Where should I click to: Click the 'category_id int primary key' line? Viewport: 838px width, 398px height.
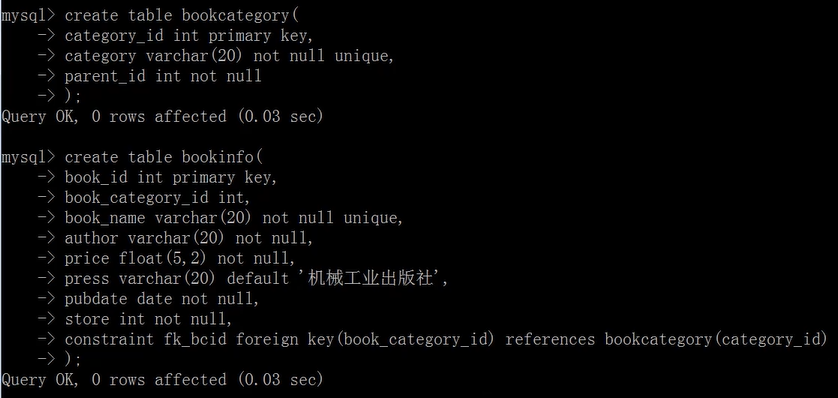pyautogui.click(x=189, y=36)
